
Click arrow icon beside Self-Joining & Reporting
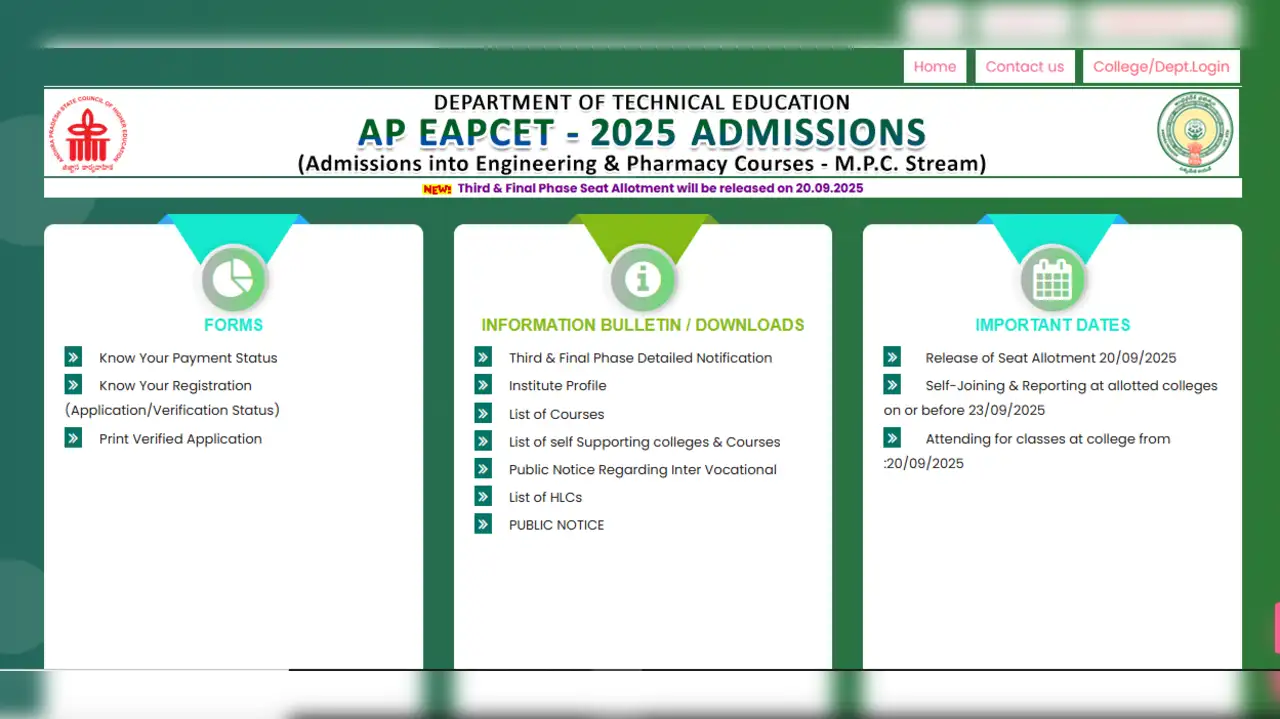(892, 385)
